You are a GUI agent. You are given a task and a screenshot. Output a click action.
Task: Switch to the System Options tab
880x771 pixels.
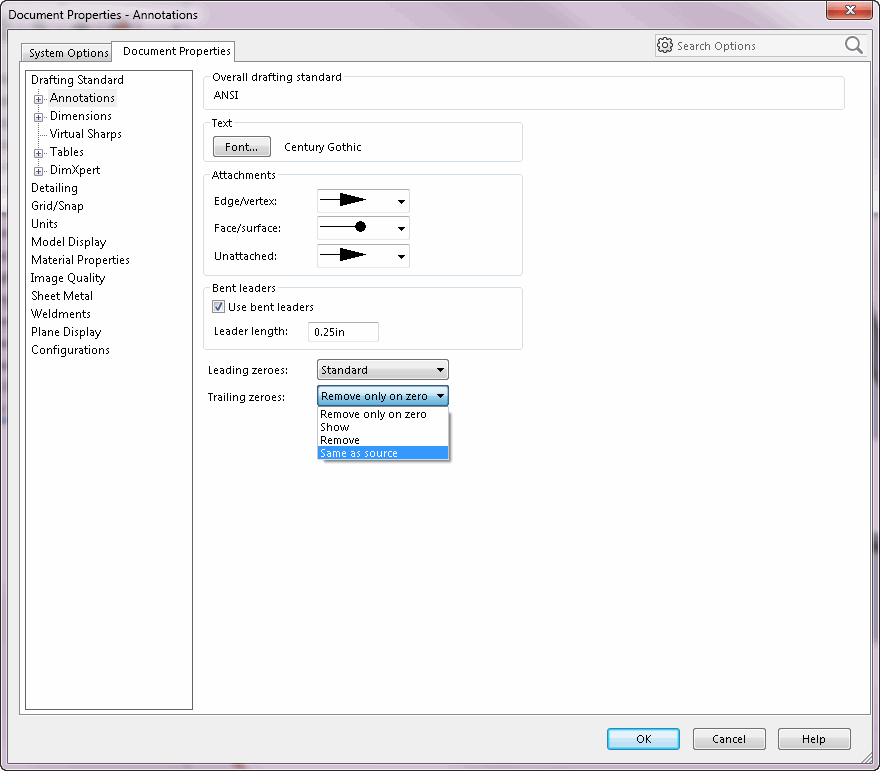(67, 53)
